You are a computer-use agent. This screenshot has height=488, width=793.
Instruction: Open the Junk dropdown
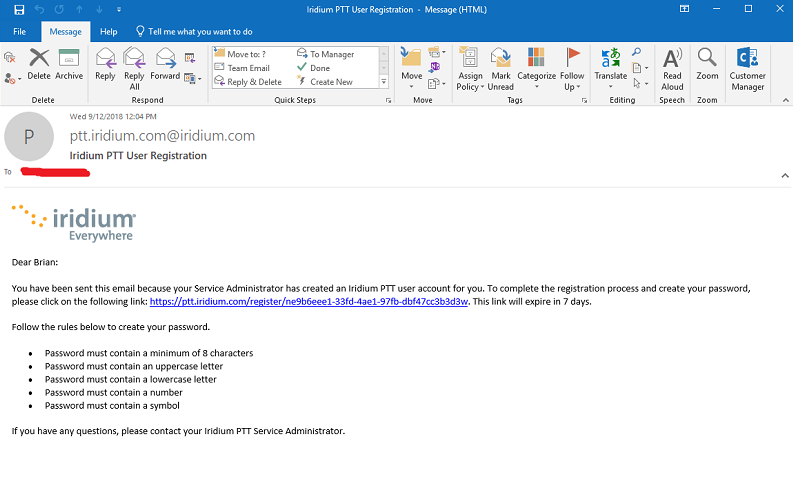12,78
